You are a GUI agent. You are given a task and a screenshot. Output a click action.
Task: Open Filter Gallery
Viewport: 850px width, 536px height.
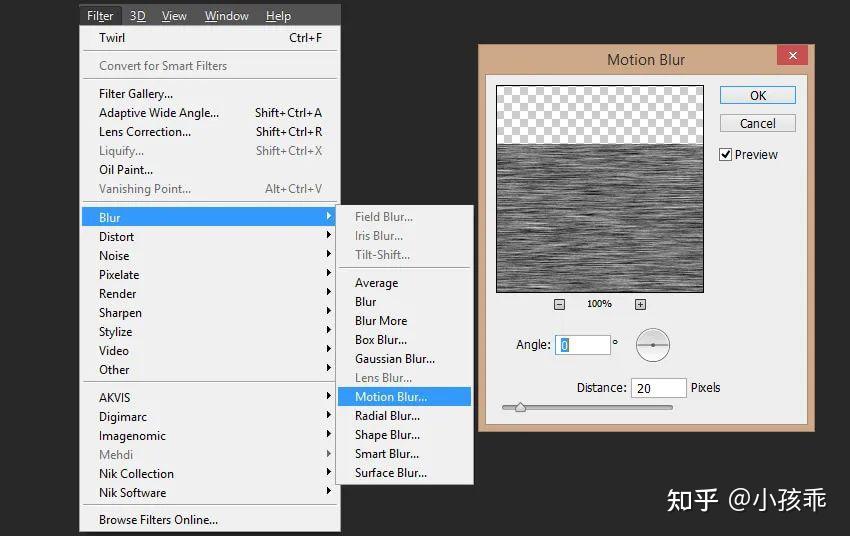point(210,94)
